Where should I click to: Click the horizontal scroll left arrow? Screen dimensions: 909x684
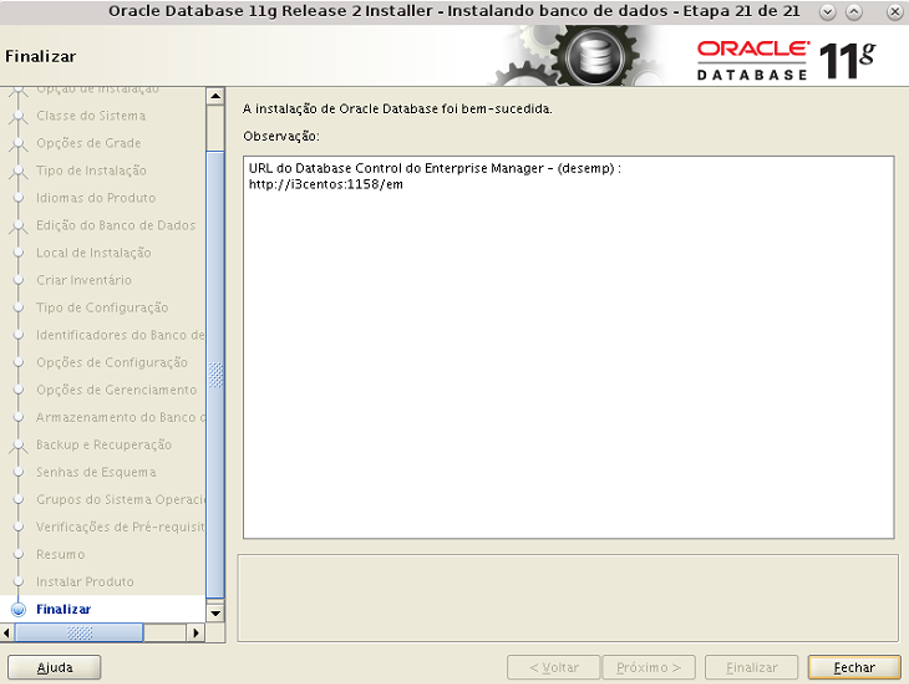pos(7,633)
